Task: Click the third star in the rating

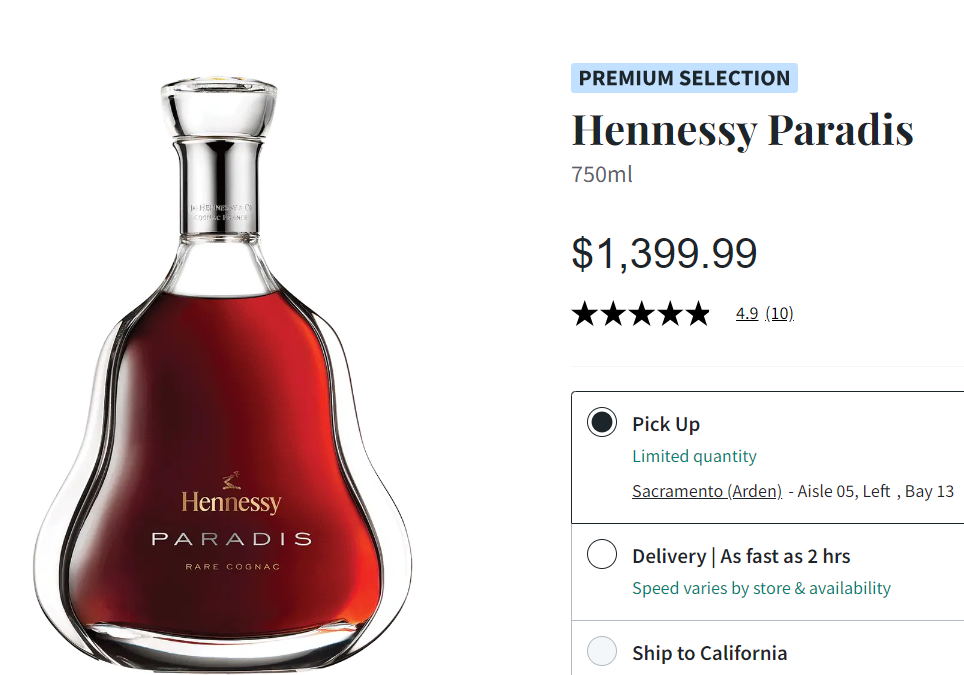Action: (x=640, y=314)
